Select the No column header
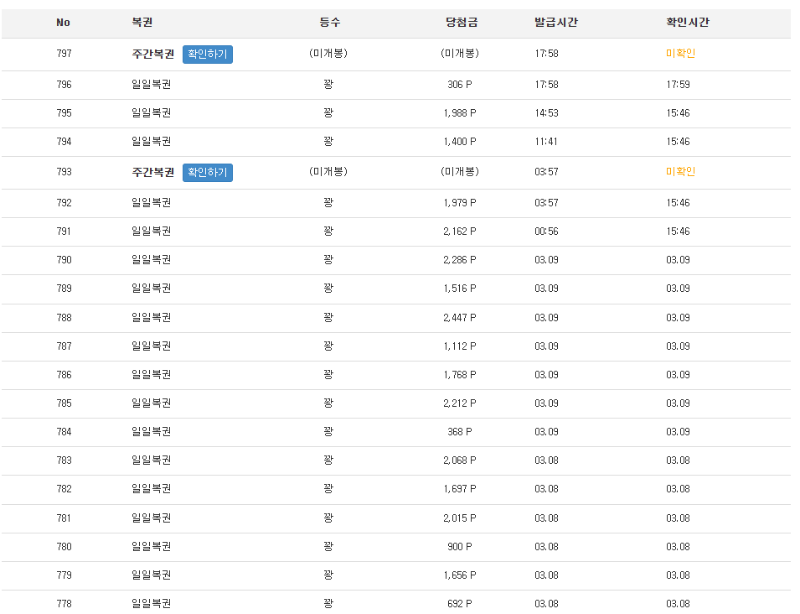Screen dimensions: 800x614 pos(64,22)
